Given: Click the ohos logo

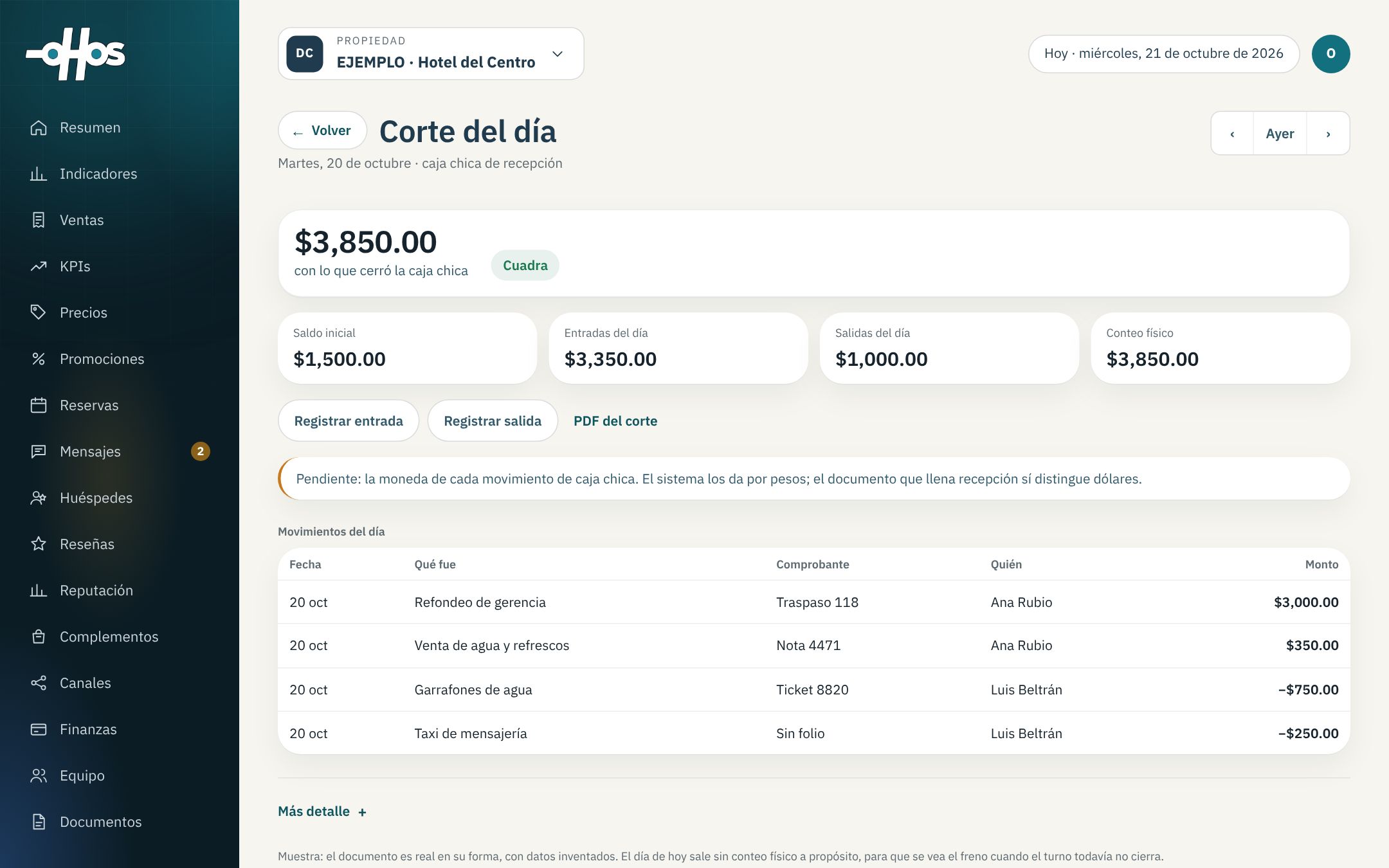Looking at the screenshot, I should tap(76, 54).
